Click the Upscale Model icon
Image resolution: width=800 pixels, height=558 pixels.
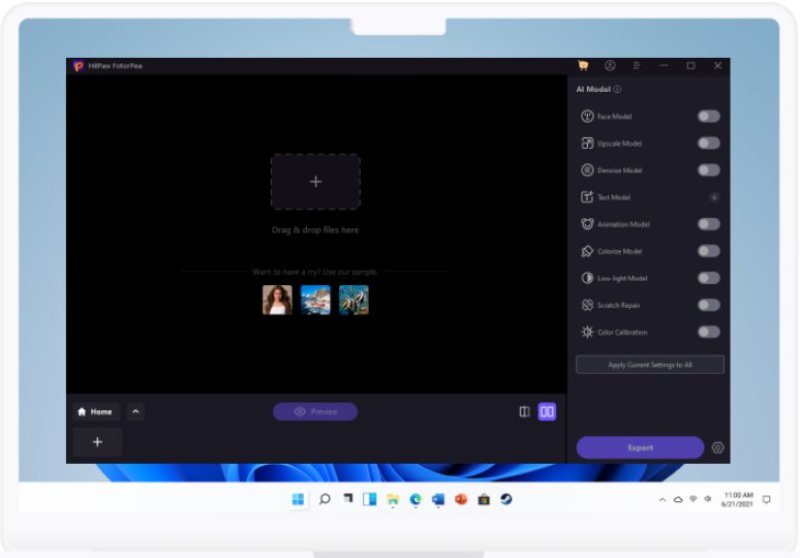(587, 143)
